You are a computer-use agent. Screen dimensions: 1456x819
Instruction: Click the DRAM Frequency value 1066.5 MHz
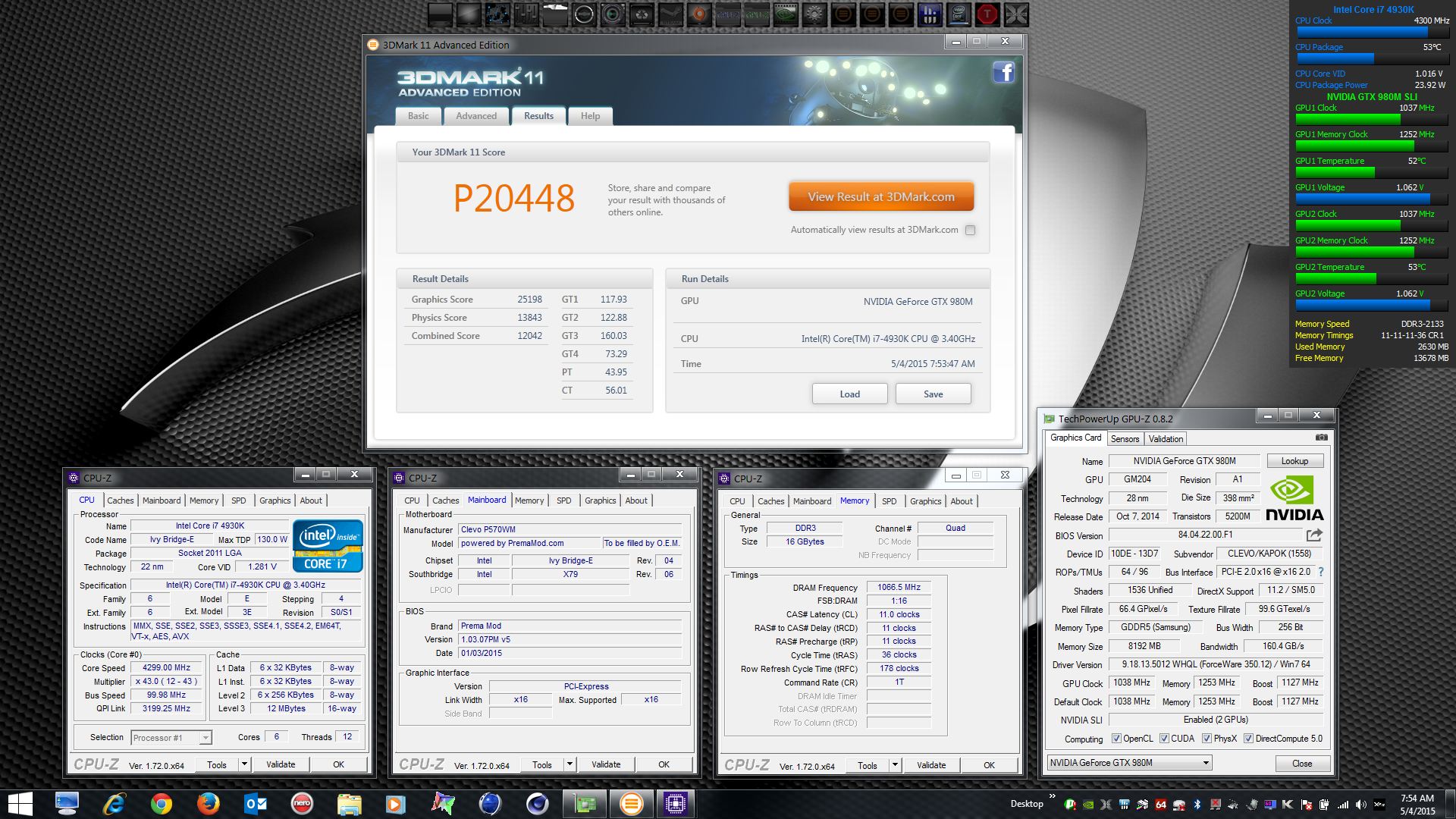(x=899, y=587)
